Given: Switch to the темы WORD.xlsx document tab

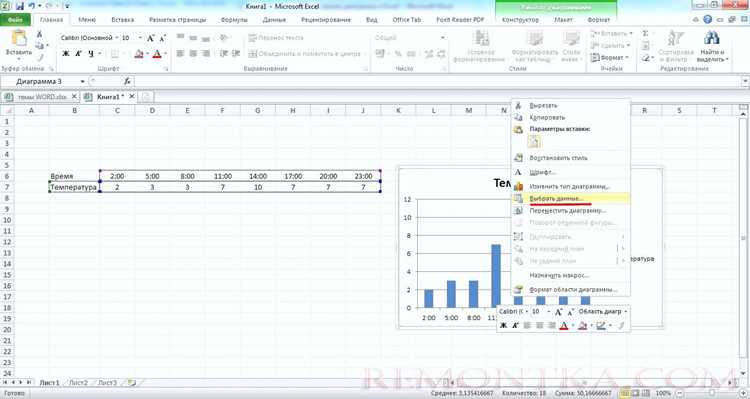Looking at the screenshot, I should click(41, 97).
